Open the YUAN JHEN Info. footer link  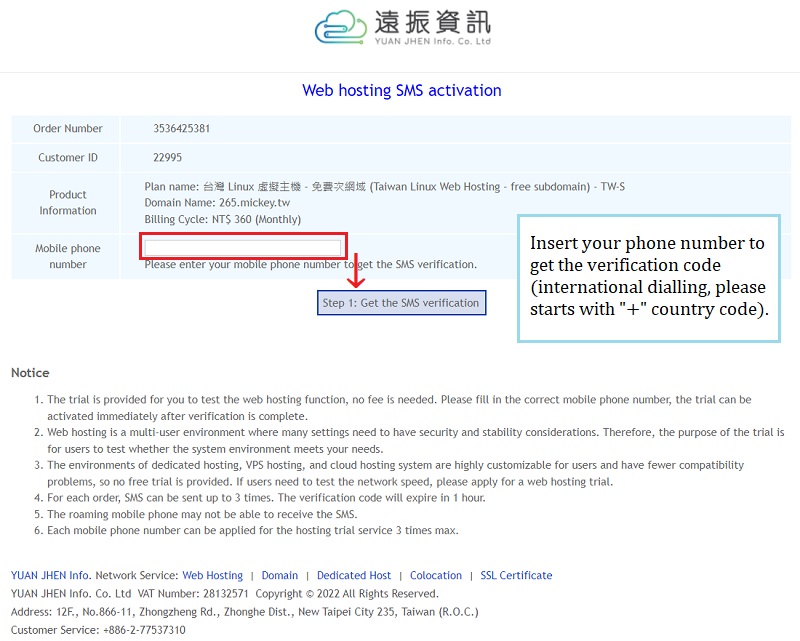tap(51, 575)
